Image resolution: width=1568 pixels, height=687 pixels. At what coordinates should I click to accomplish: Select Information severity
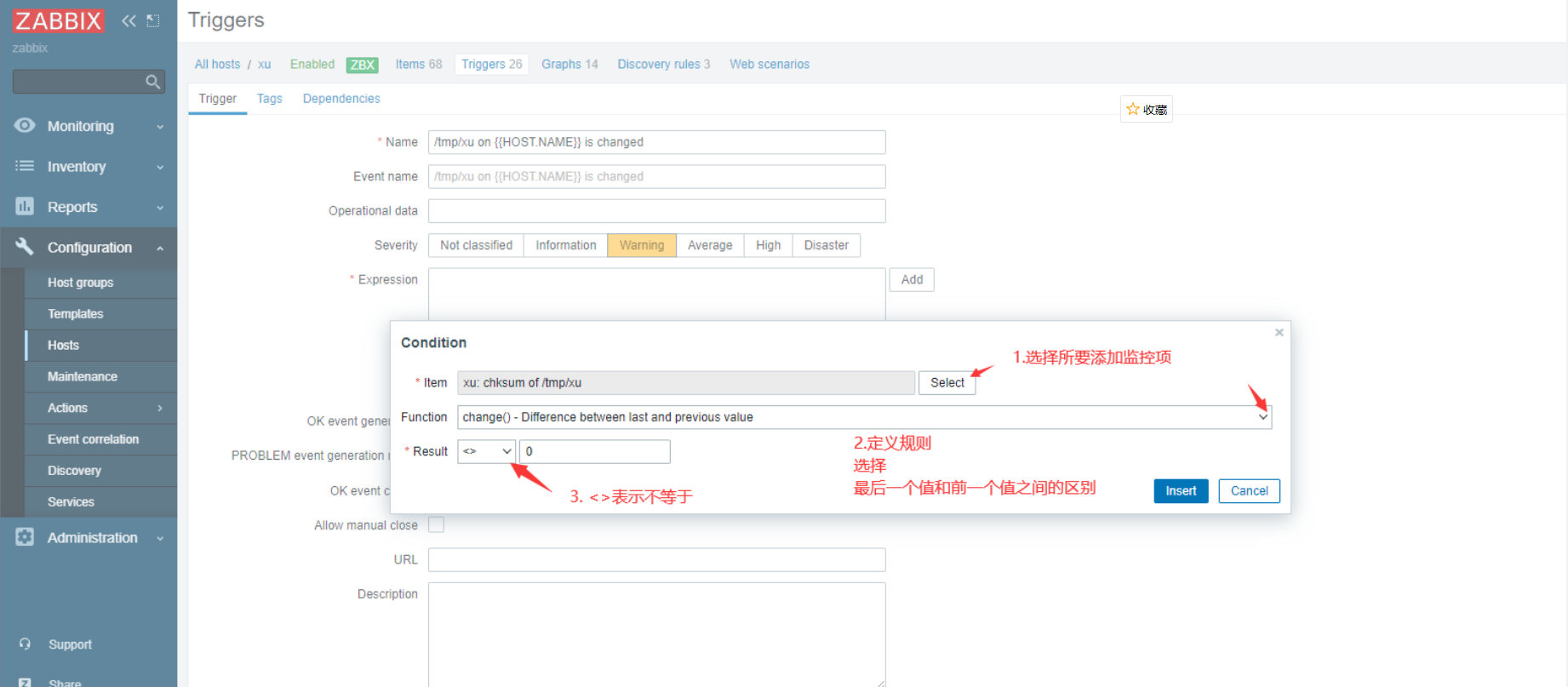(566, 245)
